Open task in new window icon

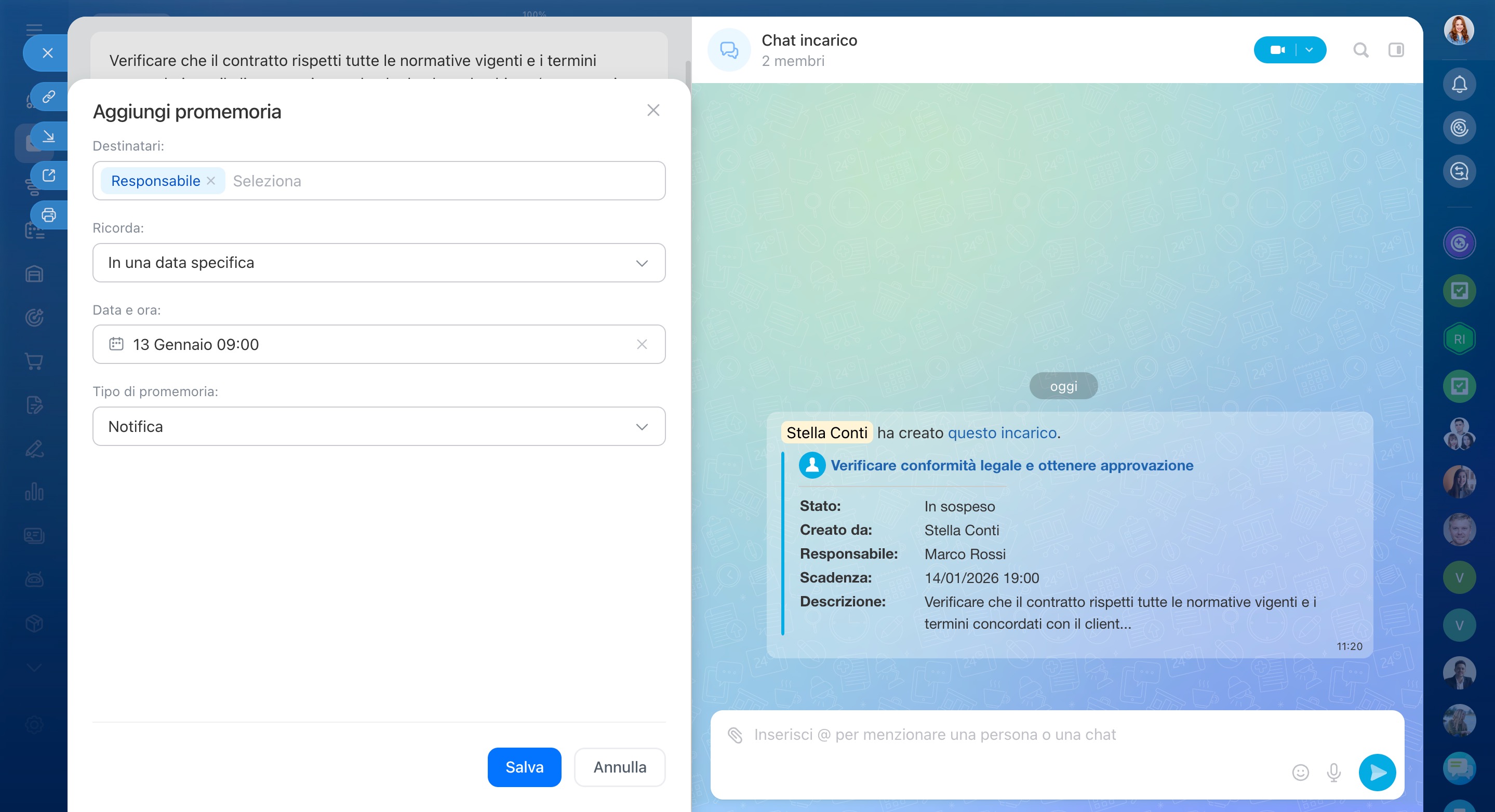coord(49,175)
